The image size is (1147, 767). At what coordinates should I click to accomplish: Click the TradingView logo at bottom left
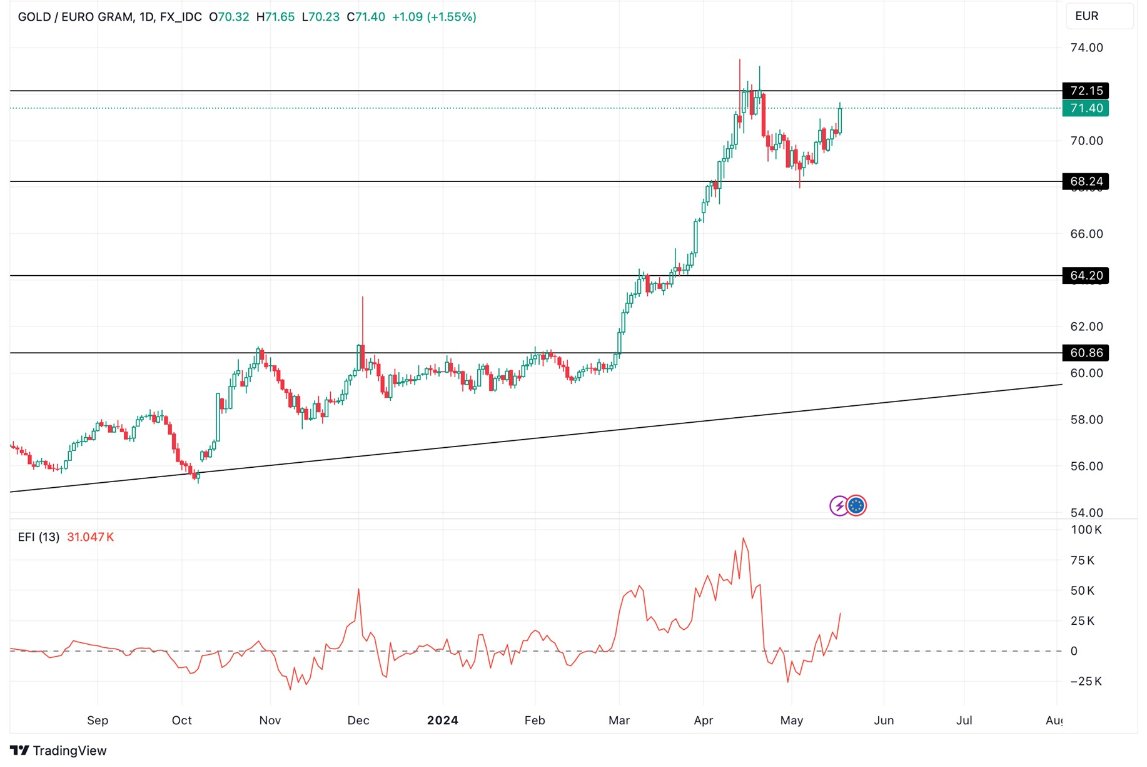tap(20, 751)
